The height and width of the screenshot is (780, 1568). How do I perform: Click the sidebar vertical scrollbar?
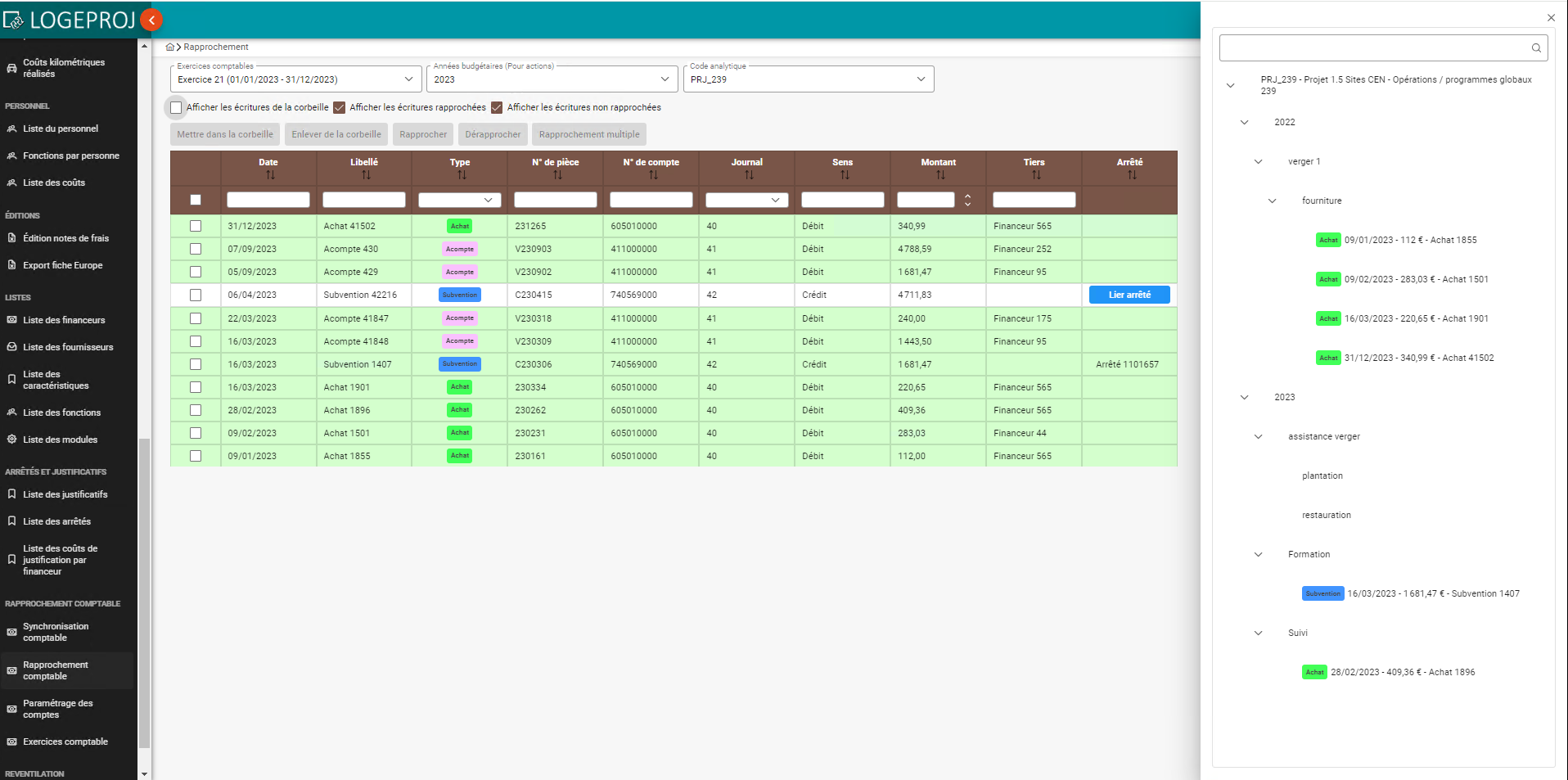click(144, 589)
